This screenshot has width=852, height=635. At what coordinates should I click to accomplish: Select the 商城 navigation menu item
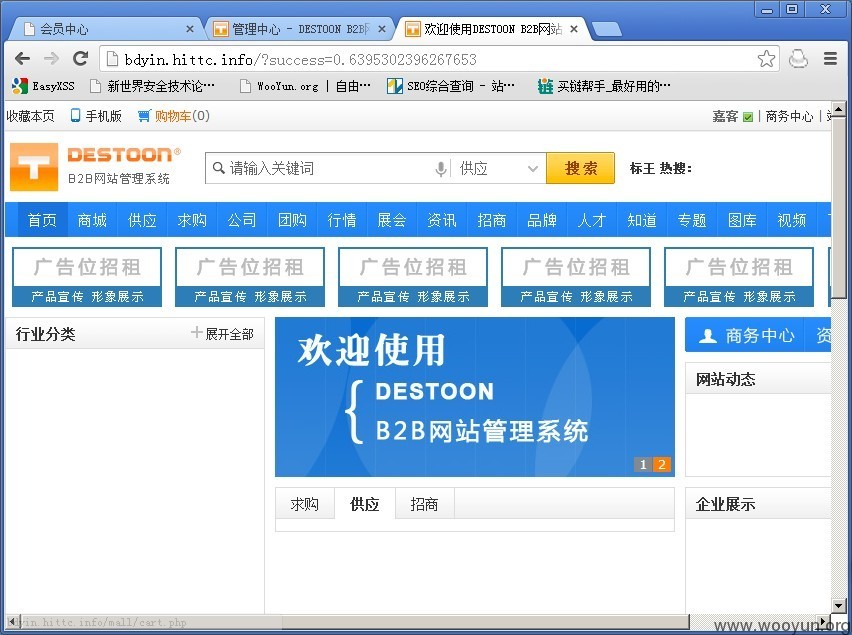point(92,220)
